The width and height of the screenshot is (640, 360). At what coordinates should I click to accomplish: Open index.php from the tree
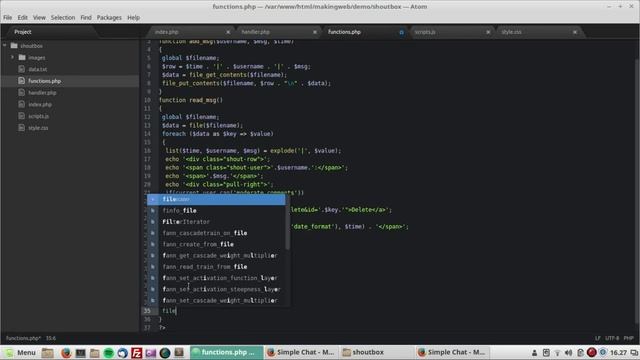tap(40, 104)
